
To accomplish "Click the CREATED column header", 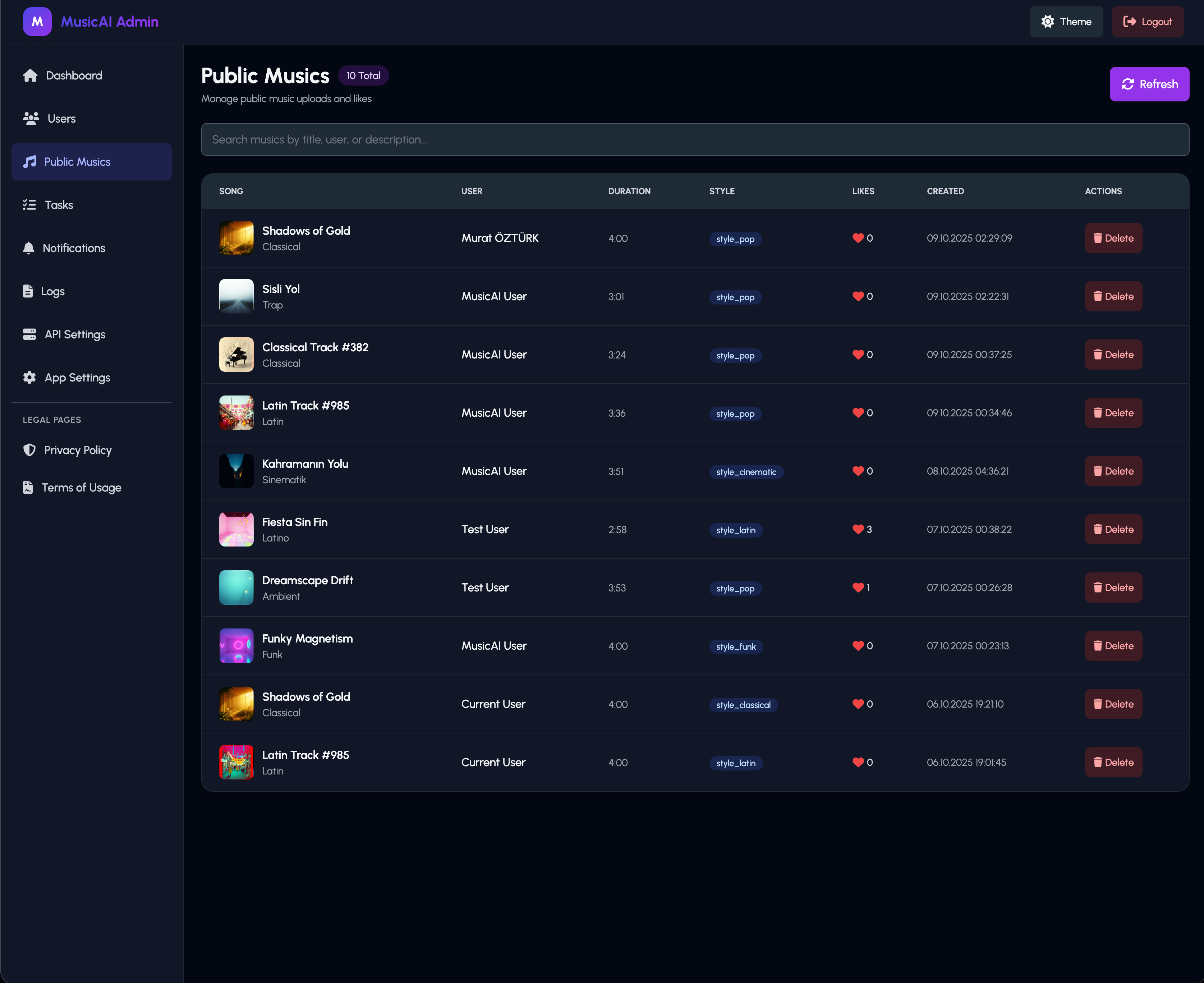I will coord(945,191).
